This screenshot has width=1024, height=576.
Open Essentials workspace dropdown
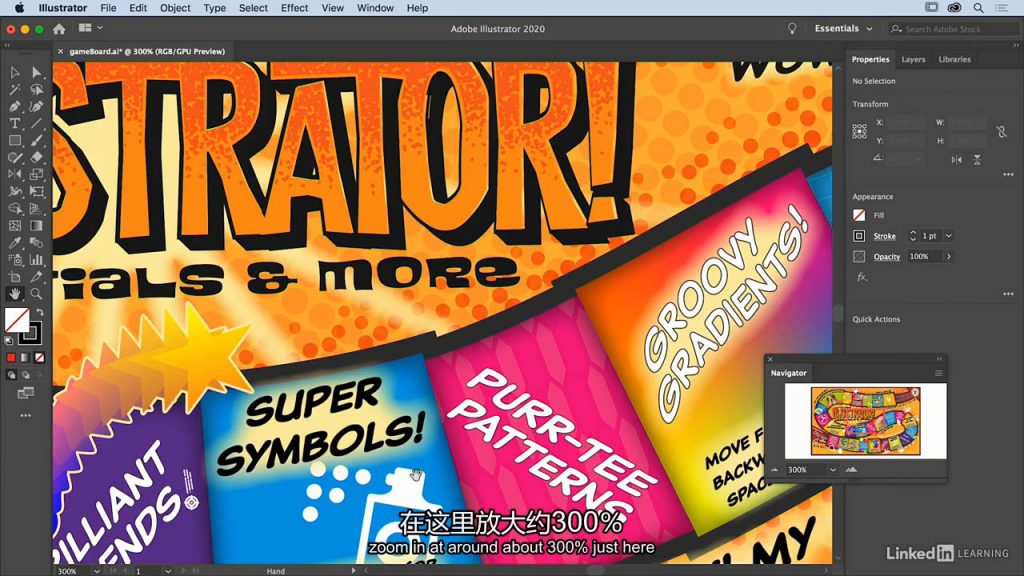pyautogui.click(x=843, y=29)
